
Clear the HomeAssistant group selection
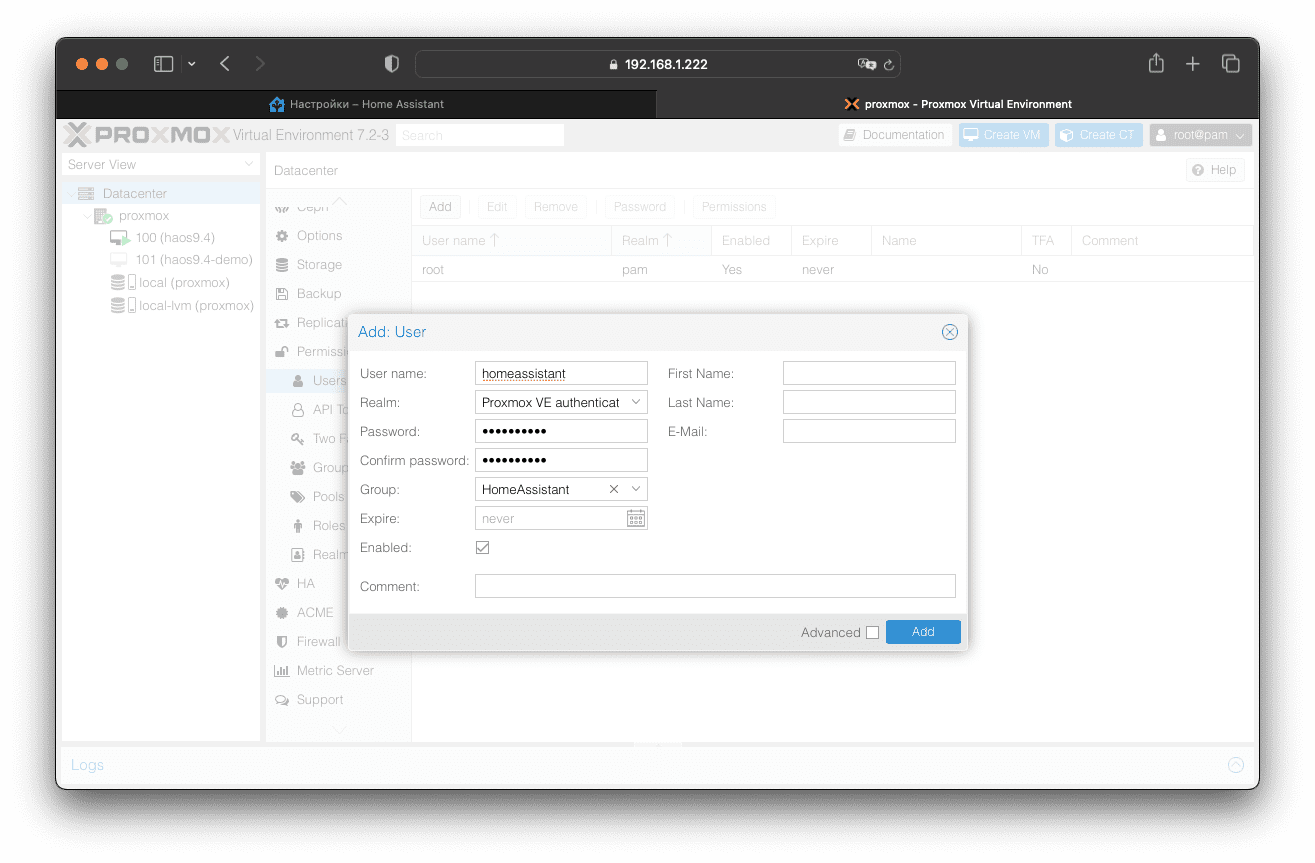pos(614,489)
